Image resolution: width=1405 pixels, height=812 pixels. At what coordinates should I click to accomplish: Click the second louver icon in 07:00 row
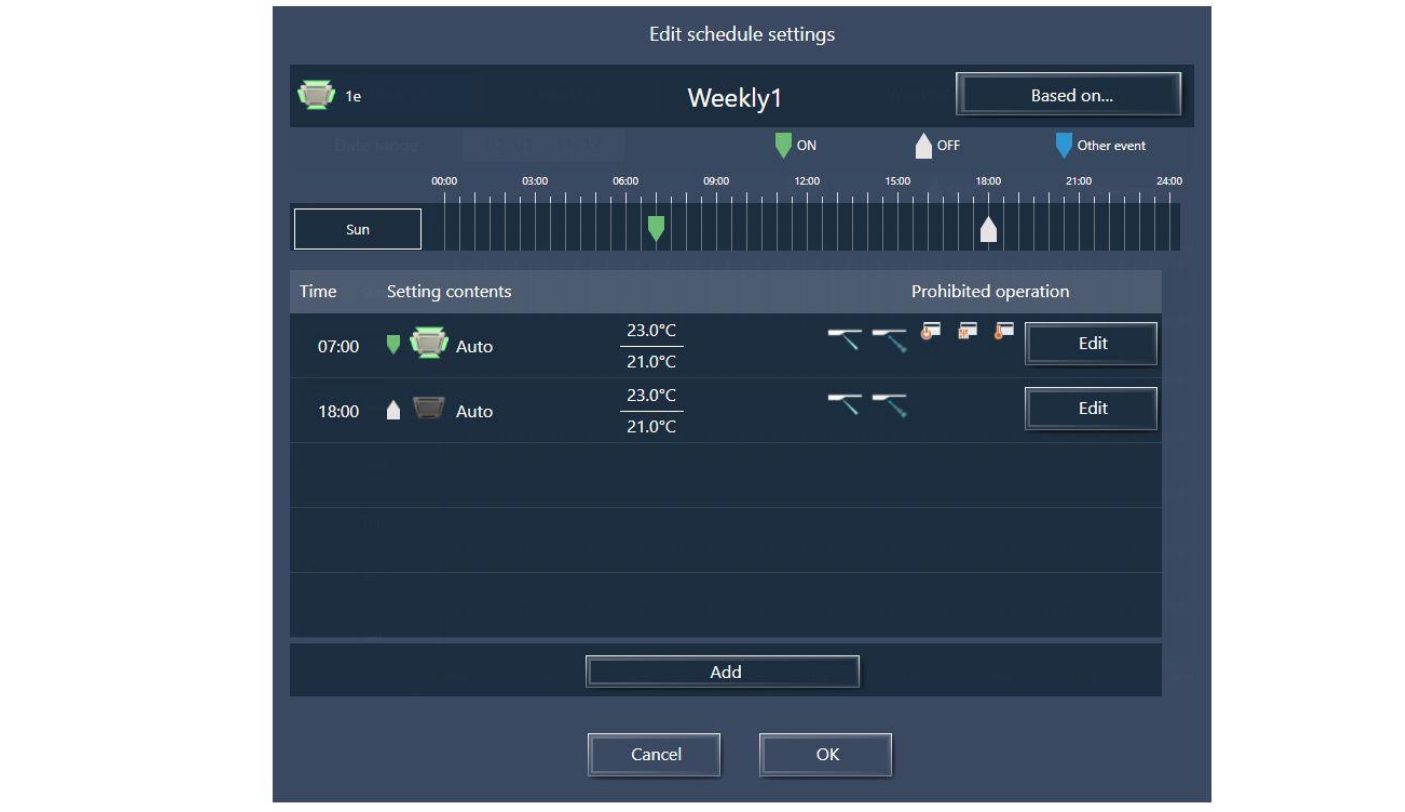[x=889, y=340]
